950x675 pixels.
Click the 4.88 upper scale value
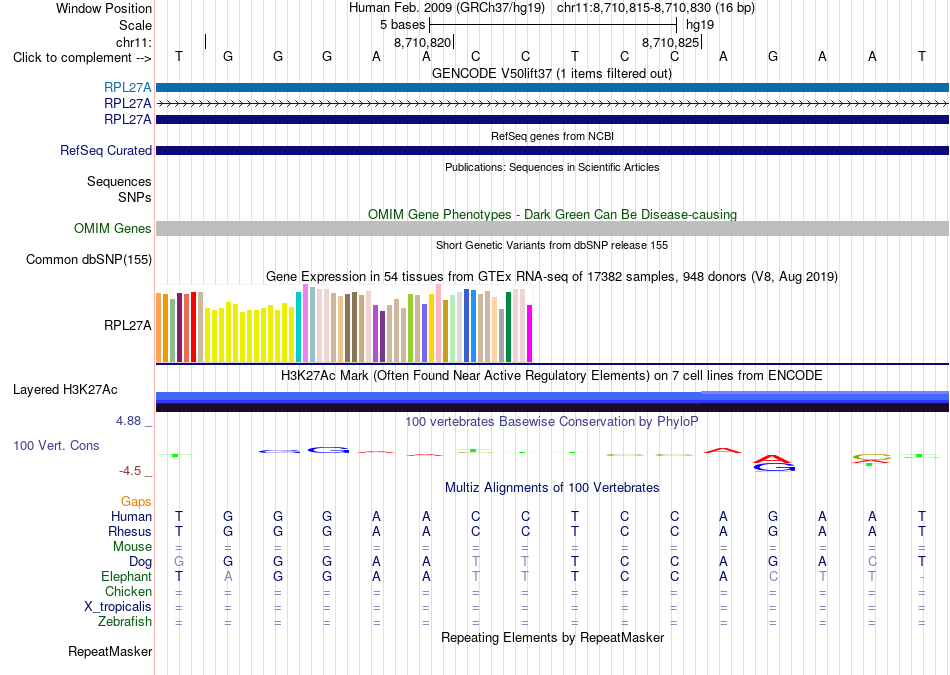click(128, 421)
